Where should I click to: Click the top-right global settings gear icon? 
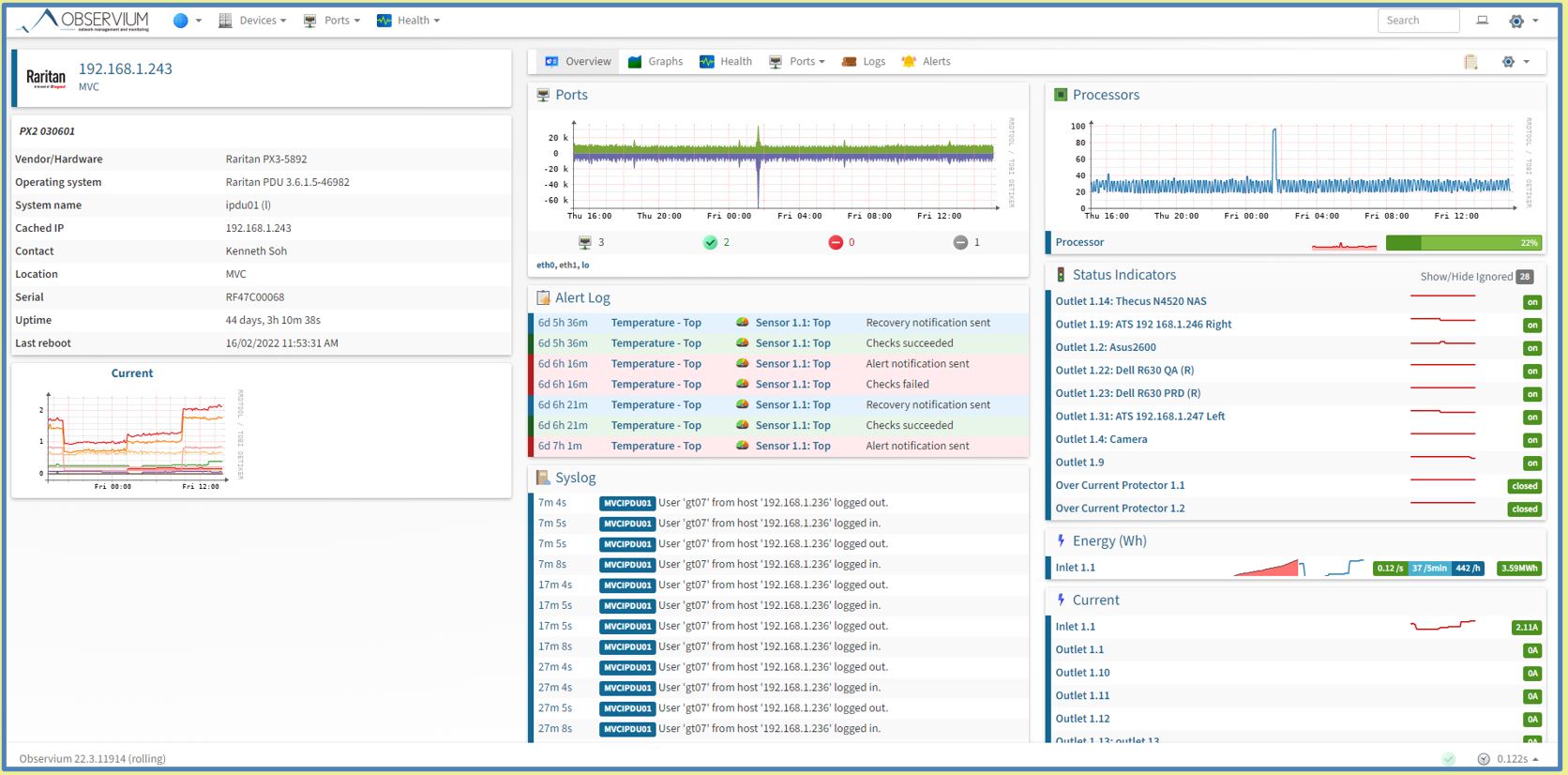(x=1516, y=21)
